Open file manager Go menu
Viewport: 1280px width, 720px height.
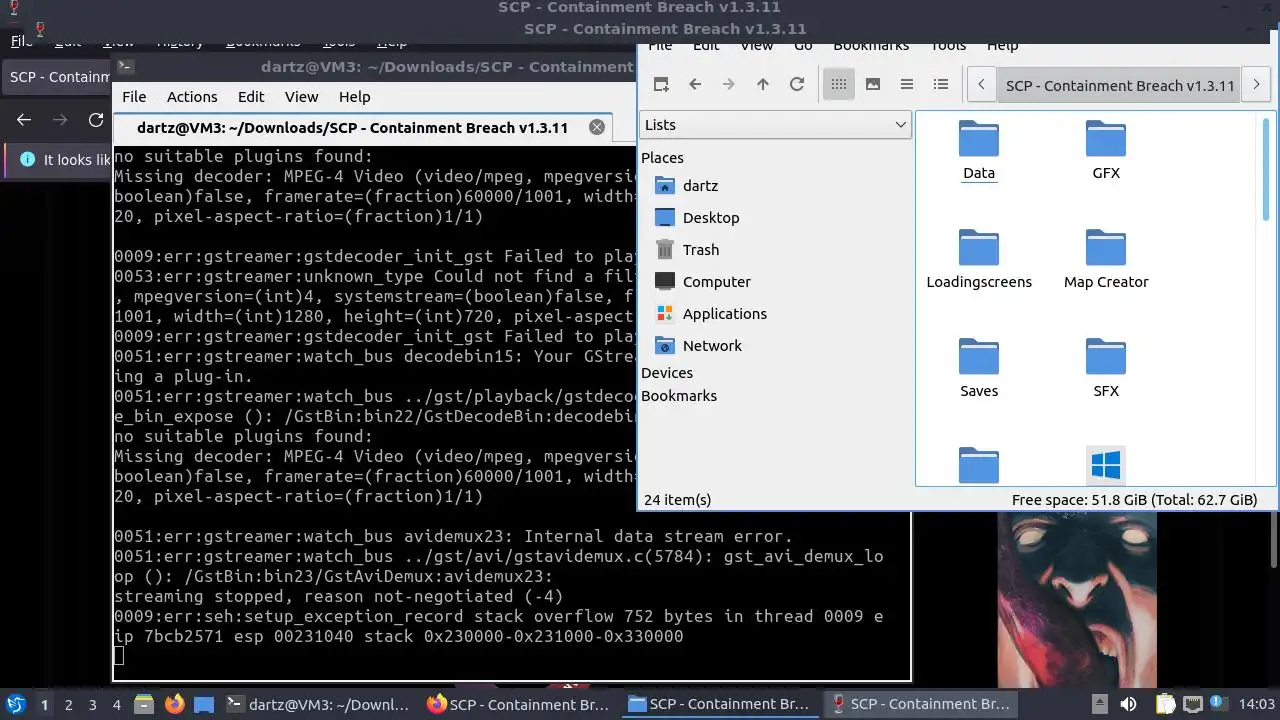pos(803,46)
